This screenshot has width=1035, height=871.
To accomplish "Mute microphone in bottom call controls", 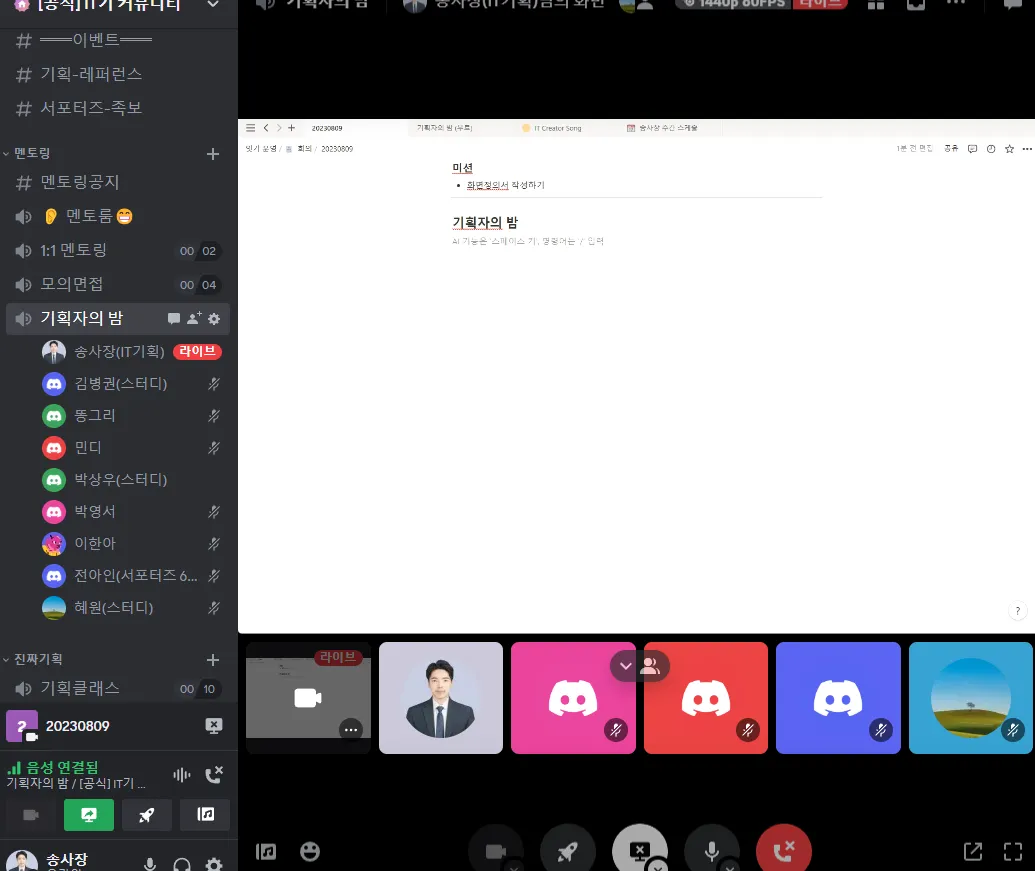I will pos(712,851).
